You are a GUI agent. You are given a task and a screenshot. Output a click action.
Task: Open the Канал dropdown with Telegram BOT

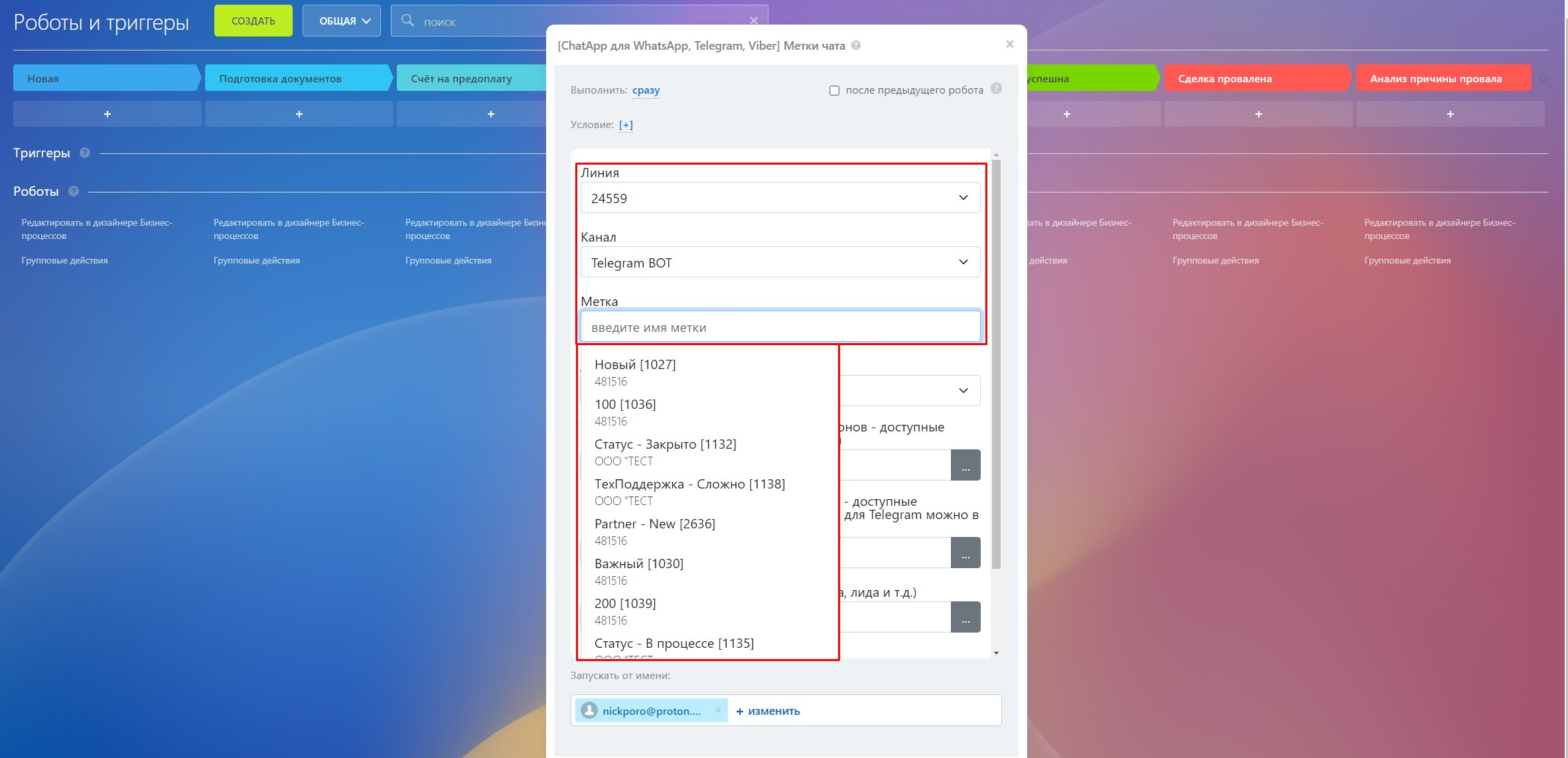coord(780,262)
